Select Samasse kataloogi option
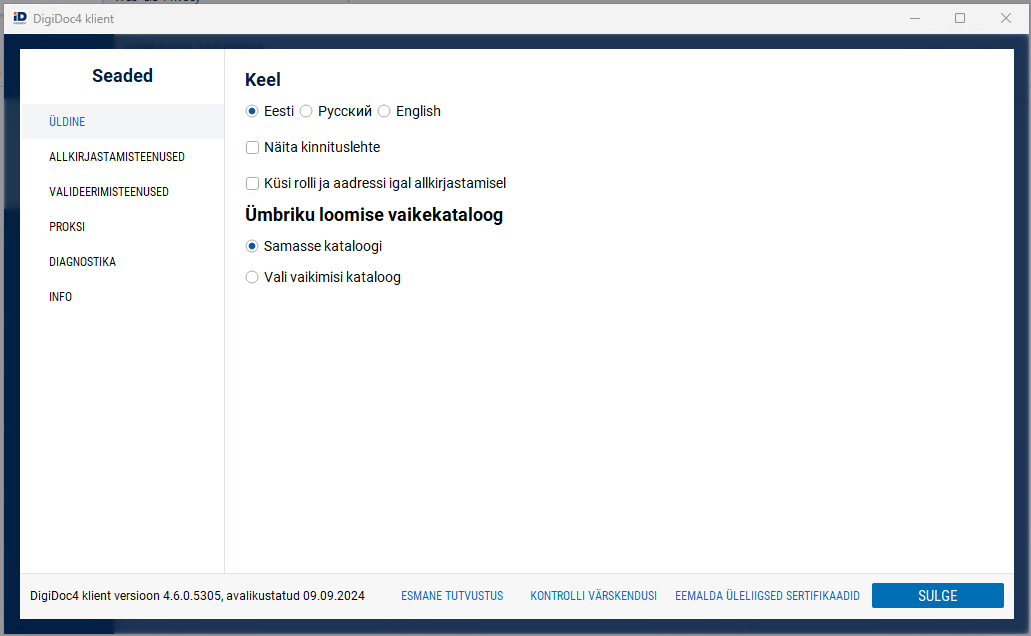The width and height of the screenshot is (1031, 636). [252, 246]
